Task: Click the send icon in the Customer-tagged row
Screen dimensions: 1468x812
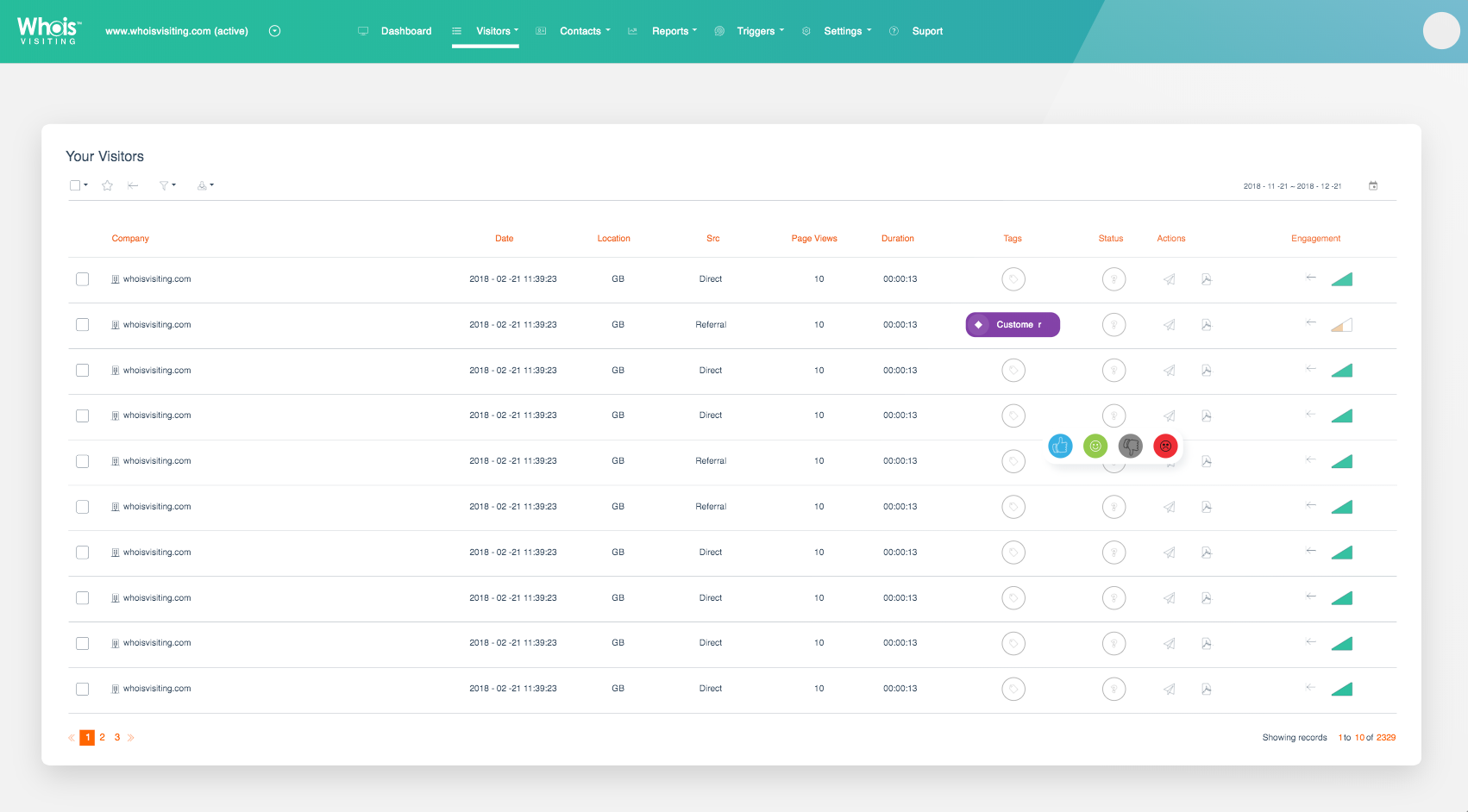Action: [1170, 325]
